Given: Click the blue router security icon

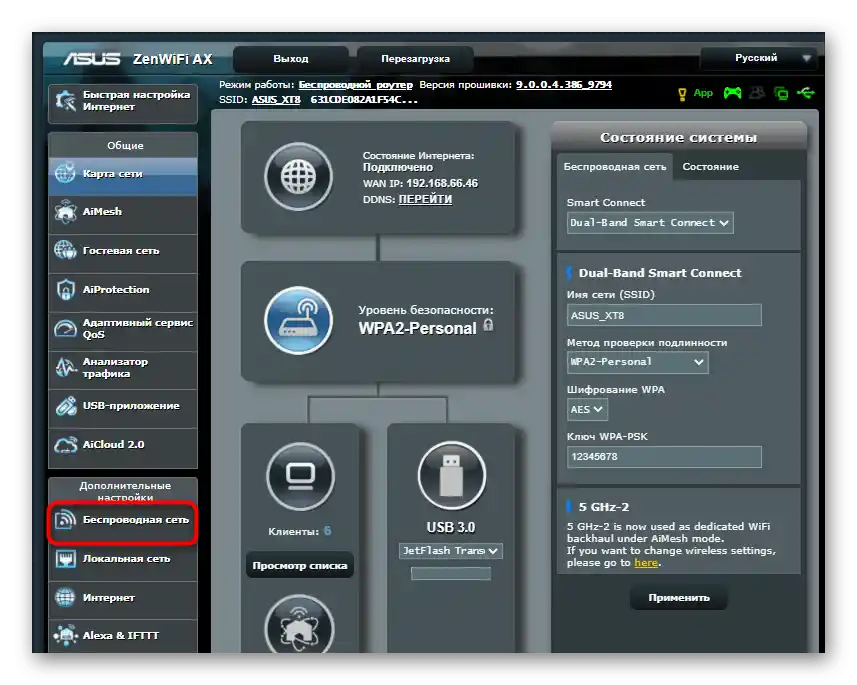Looking at the screenshot, I should tap(298, 320).
